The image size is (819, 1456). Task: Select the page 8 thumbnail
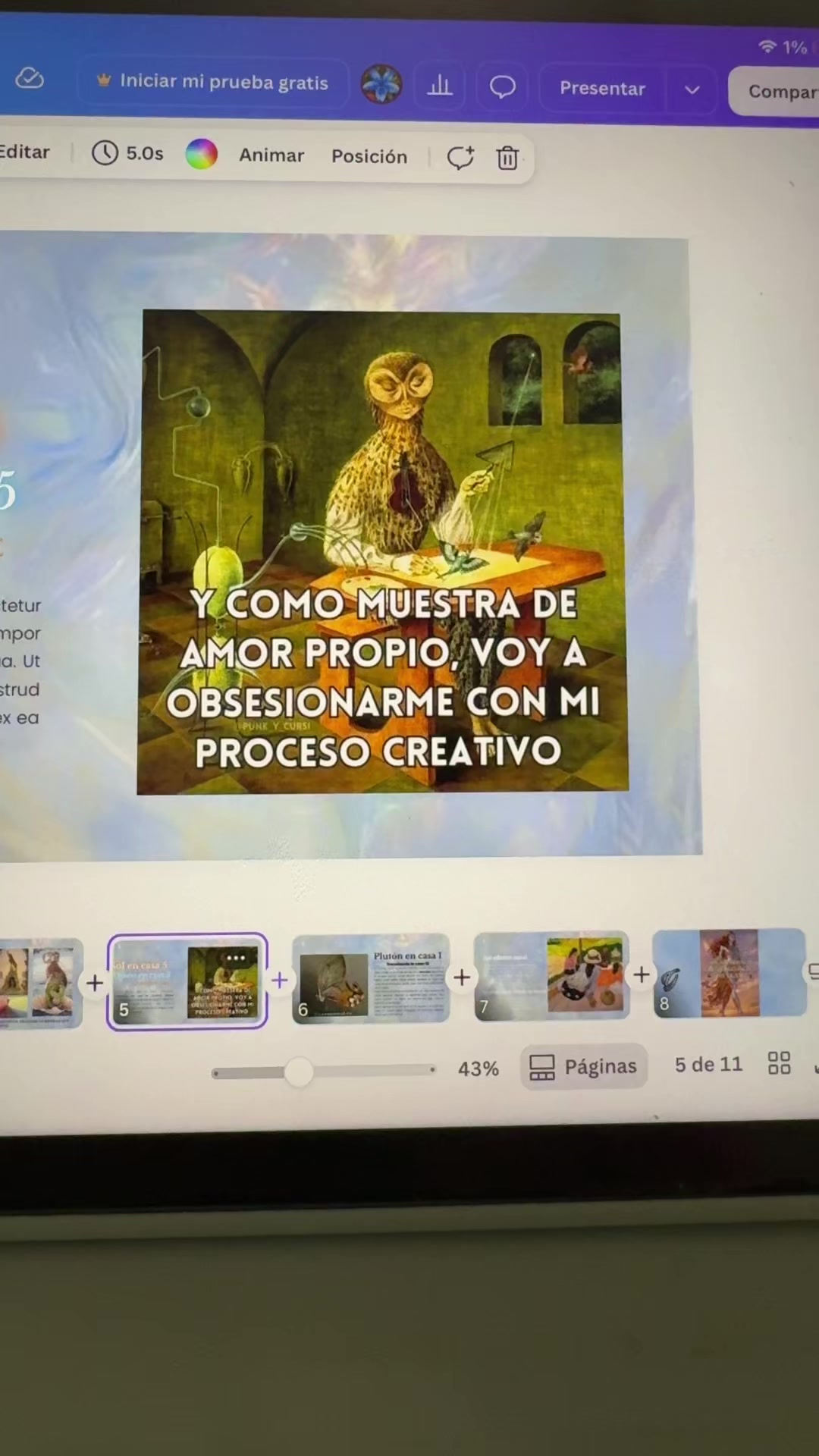point(729,973)
